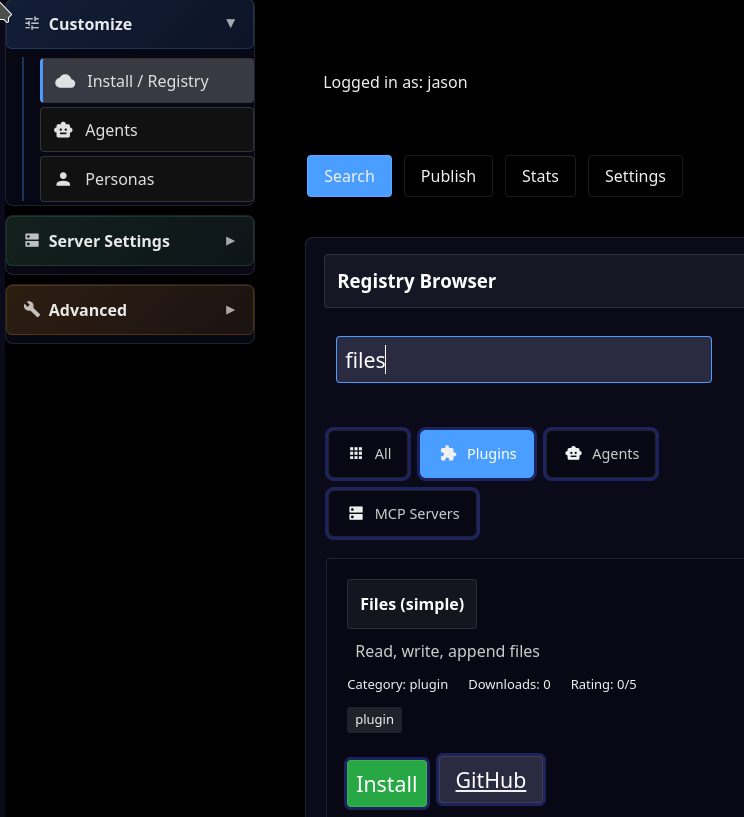The width and height of the screenshot is (744, 817).
Task: Expand the Advanced section arrow
Action: click(x=231, y=310)
